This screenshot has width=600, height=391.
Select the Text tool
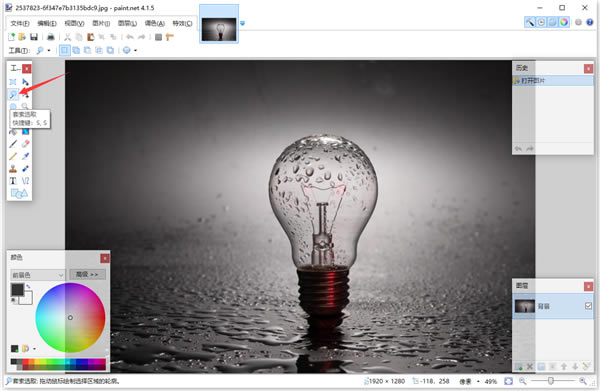point(13,181)
